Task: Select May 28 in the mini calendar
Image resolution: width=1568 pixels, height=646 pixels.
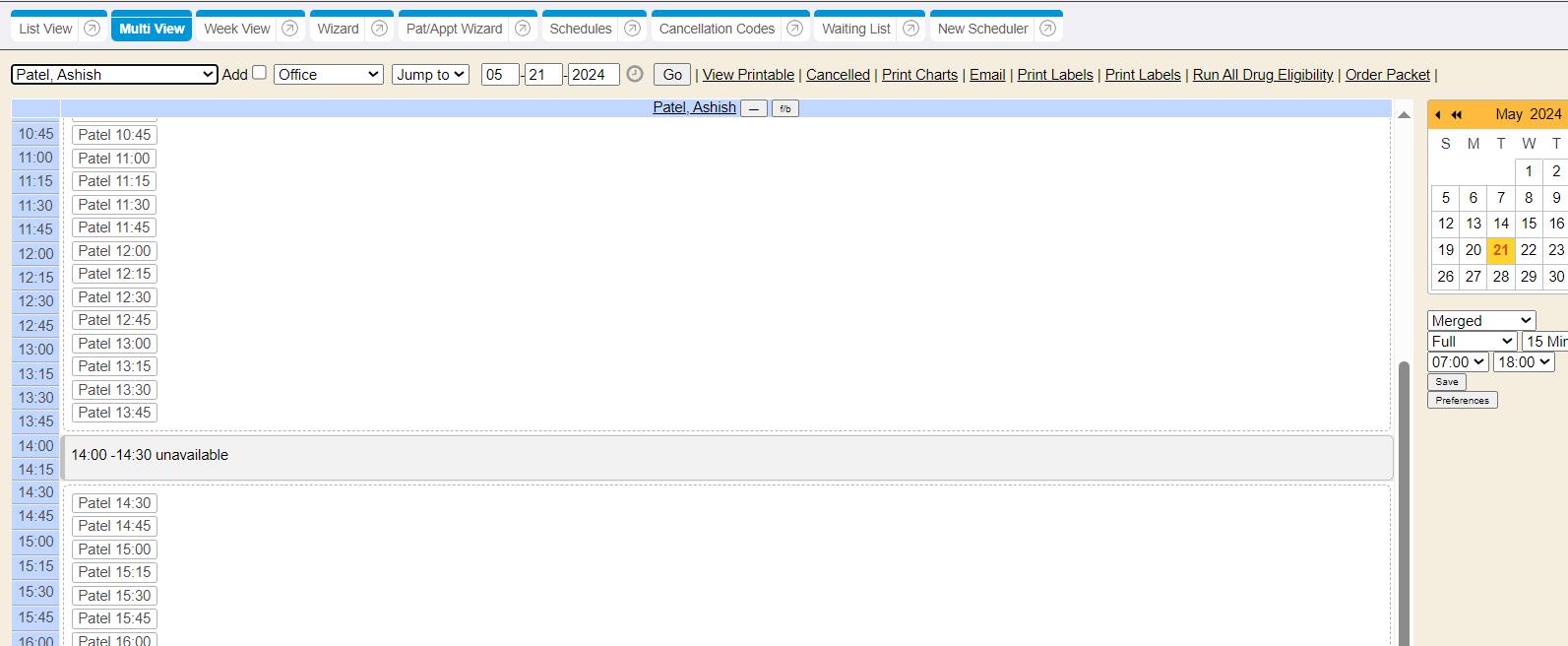Action: coord(1501,277)
